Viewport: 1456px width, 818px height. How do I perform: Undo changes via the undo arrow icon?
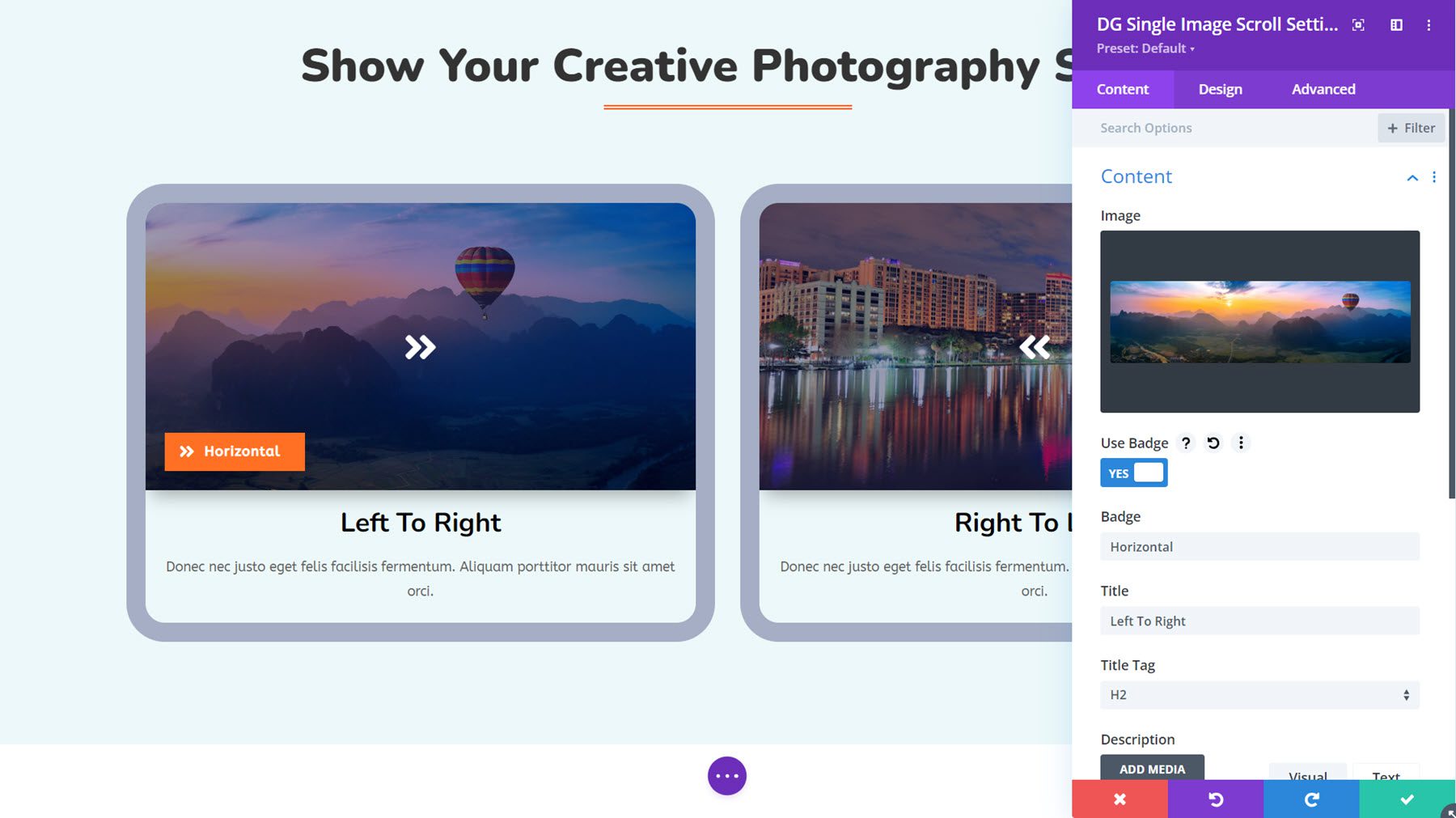tap(1213, 799)
